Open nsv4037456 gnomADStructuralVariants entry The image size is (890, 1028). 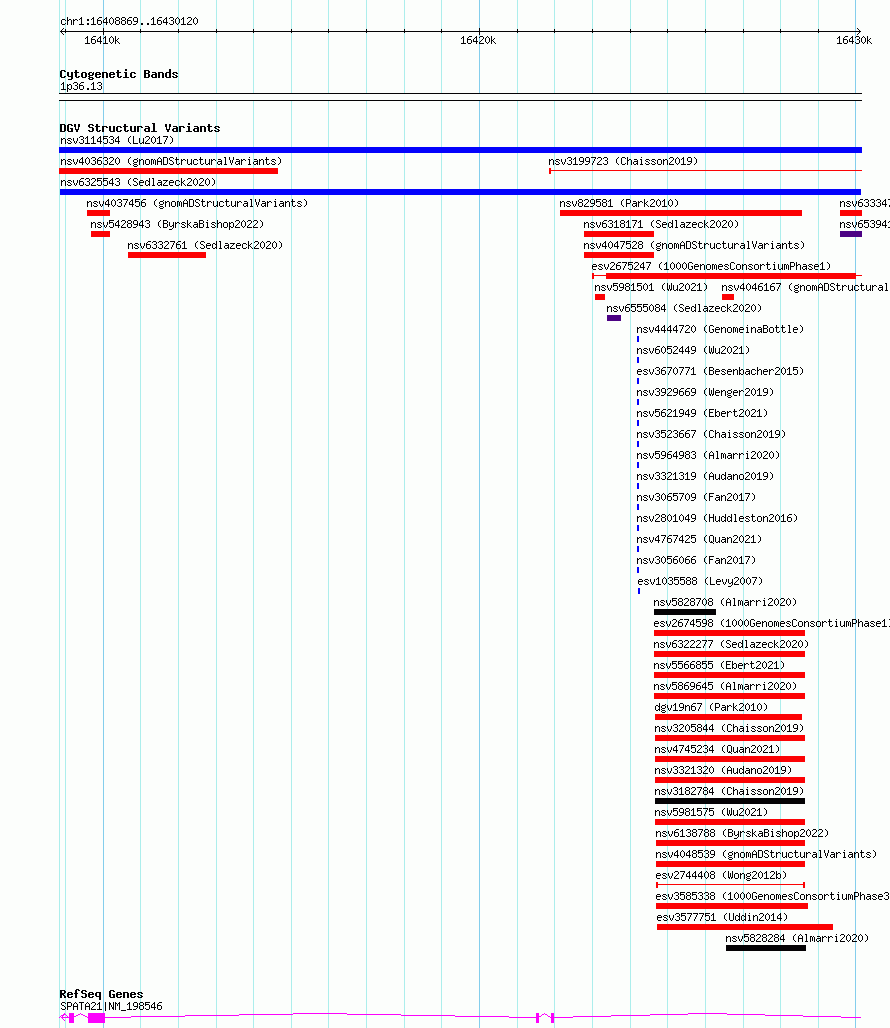tap(197, 203)
